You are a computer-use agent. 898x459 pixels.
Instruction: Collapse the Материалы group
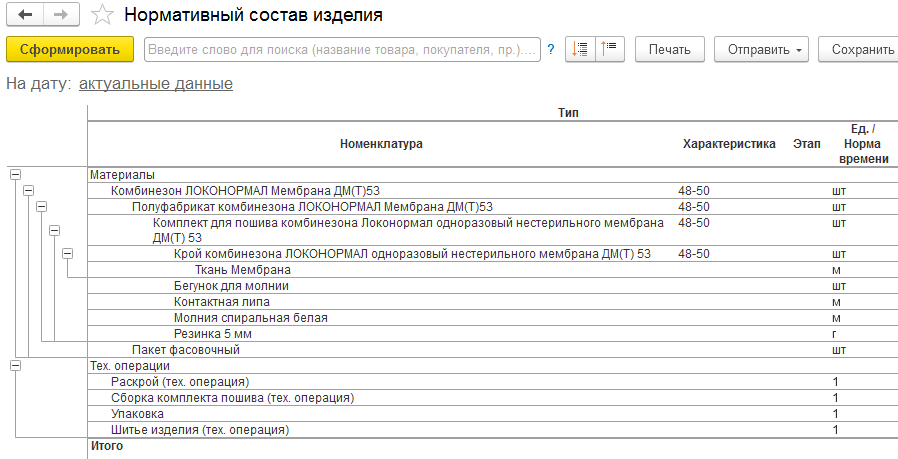pos(15,174)
